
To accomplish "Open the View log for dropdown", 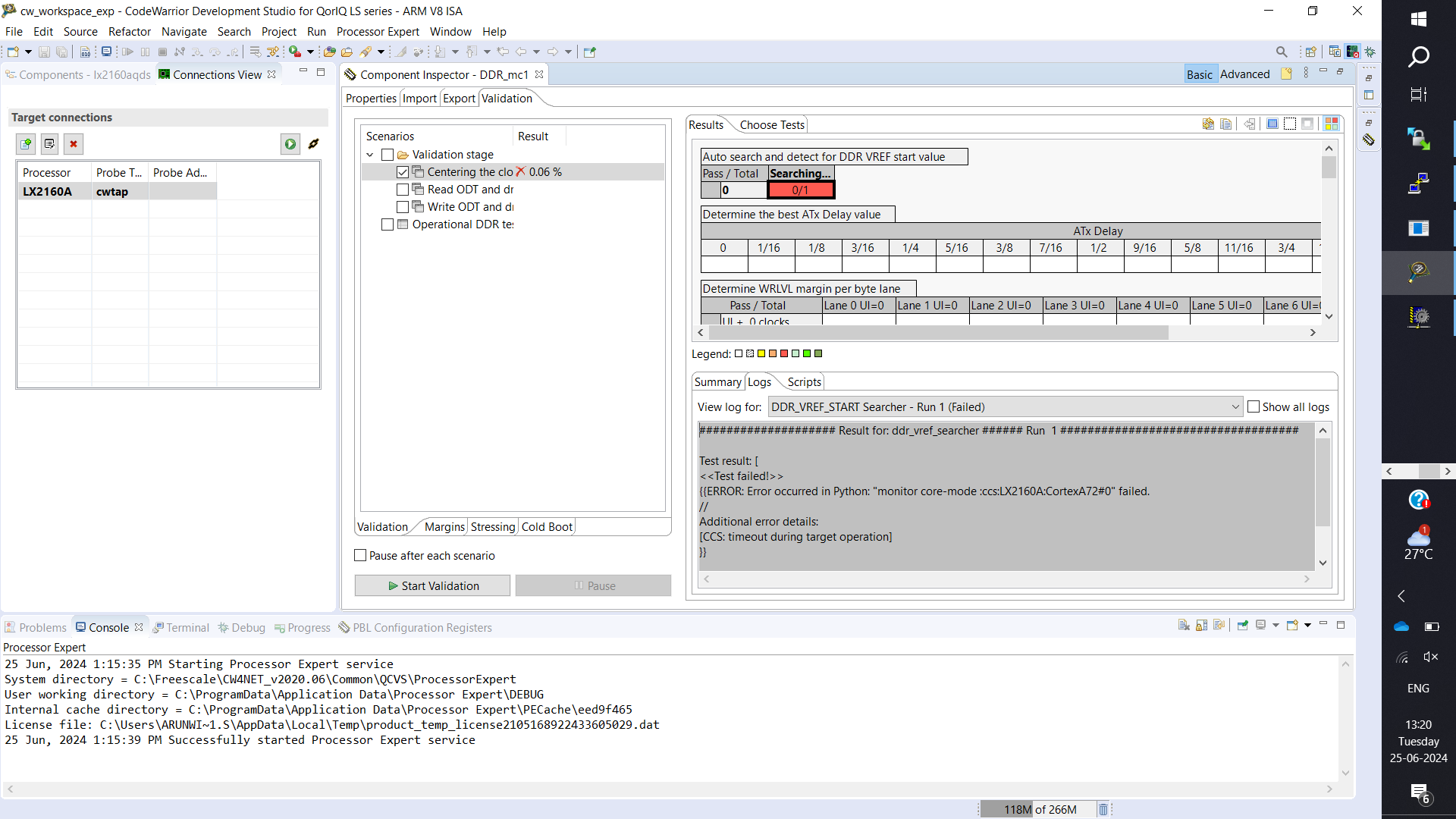I will 1235,407.
